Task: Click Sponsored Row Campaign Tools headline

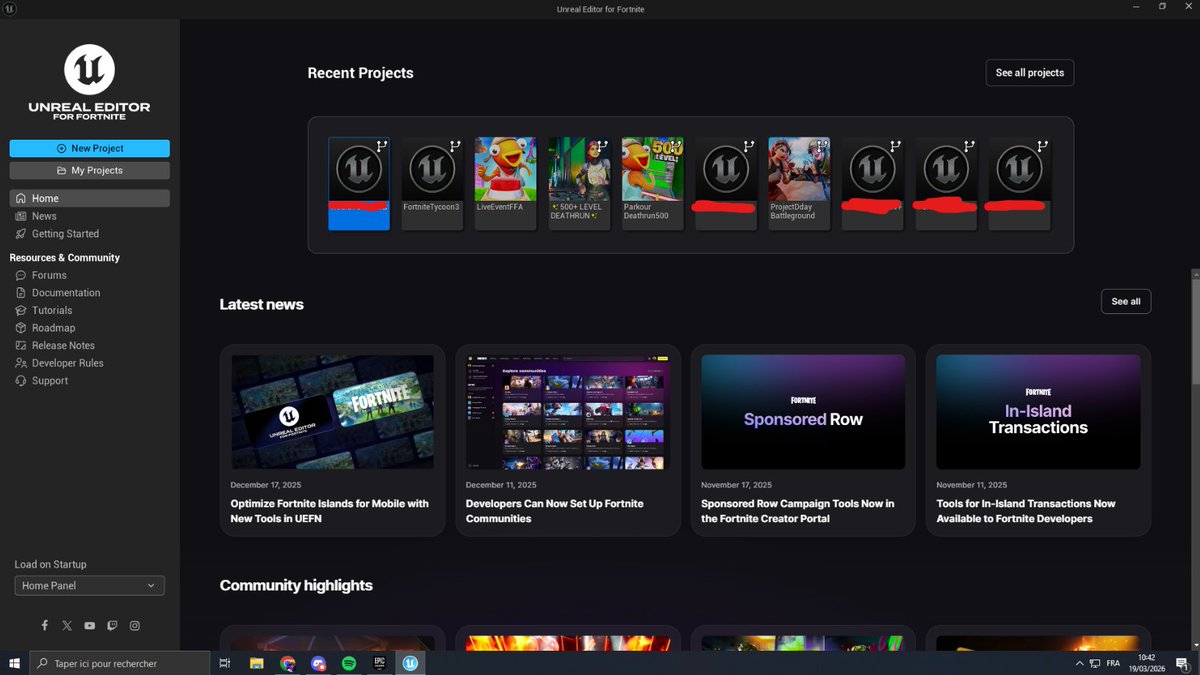Action: (x=798, y=511)
